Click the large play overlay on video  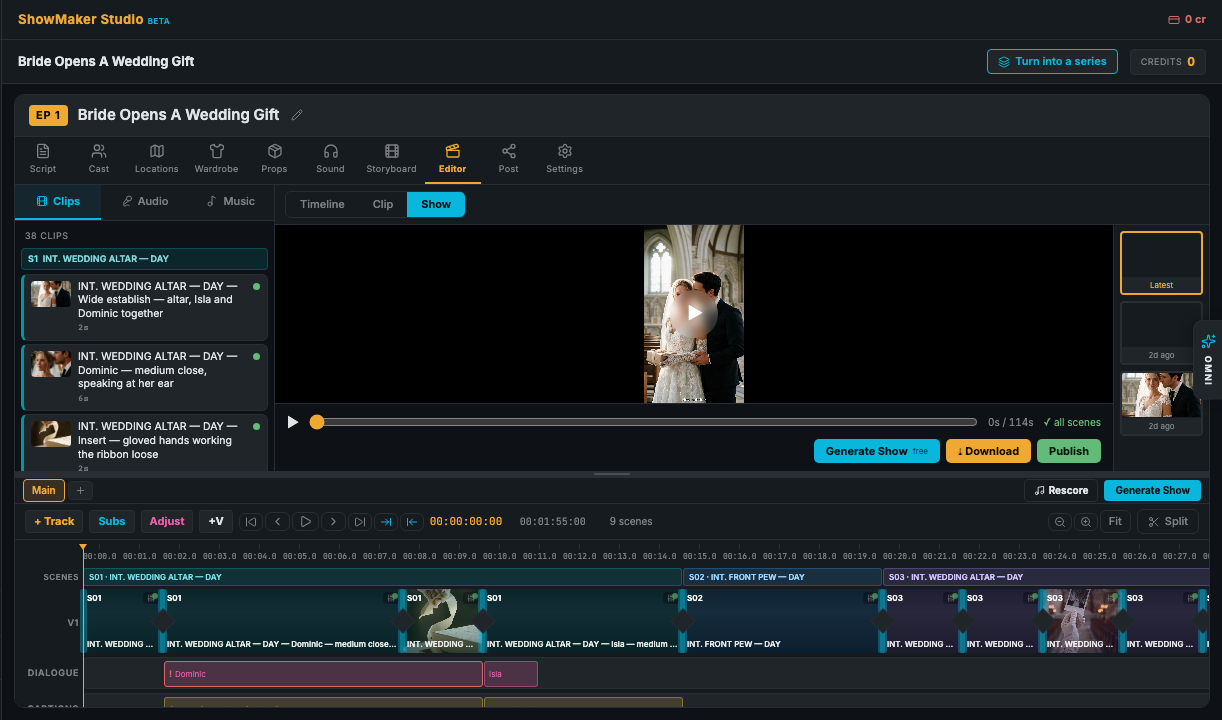(x=694, y=314)
